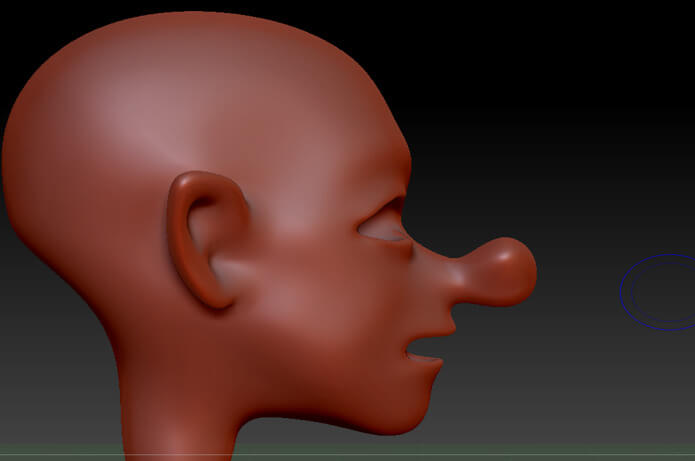Click the bulbous nose tip of the model
This screenshot has height=461, width=695.
(x=504, y=272)
